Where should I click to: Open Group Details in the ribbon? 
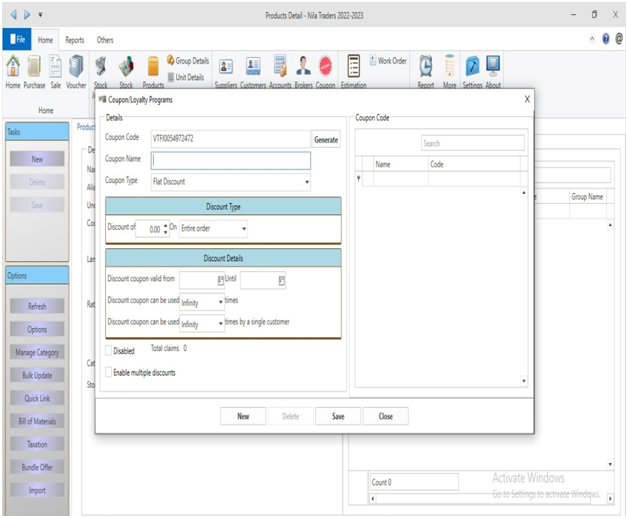(x=188, y=60)
